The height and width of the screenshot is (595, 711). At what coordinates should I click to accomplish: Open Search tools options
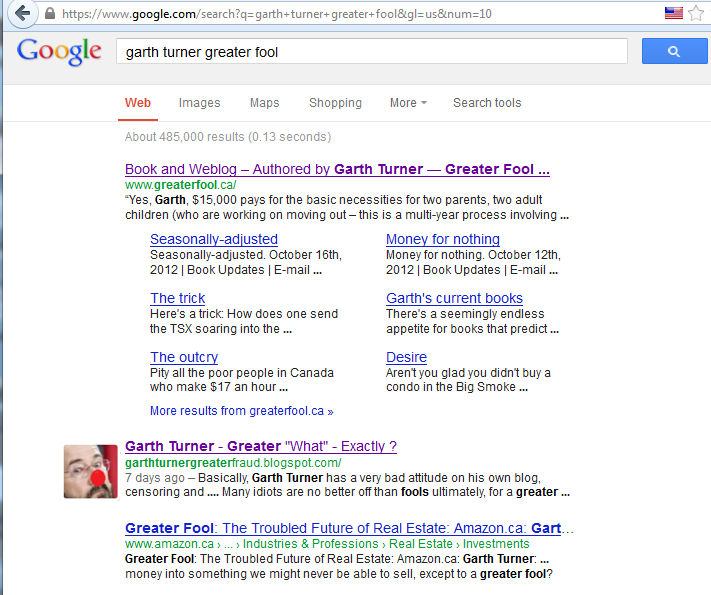(487, 103)
